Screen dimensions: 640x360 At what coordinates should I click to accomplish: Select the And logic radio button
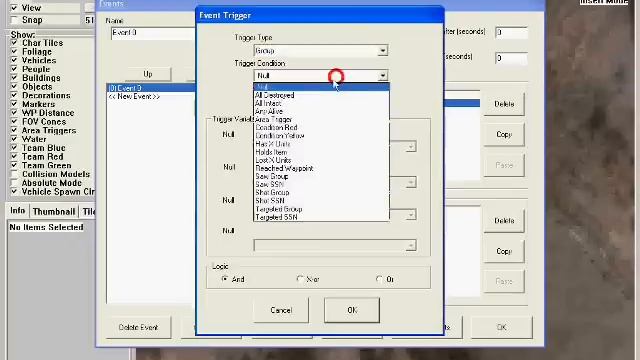tap(225, 279)
